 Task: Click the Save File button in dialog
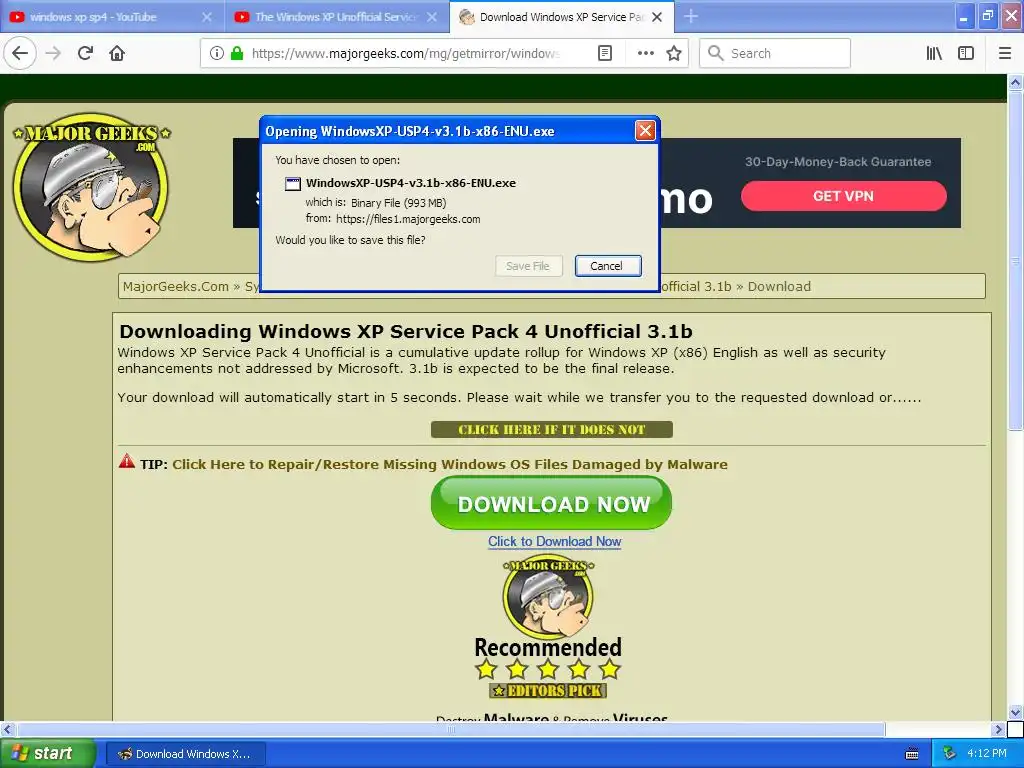pyautogui.click(x=528, y=266)
